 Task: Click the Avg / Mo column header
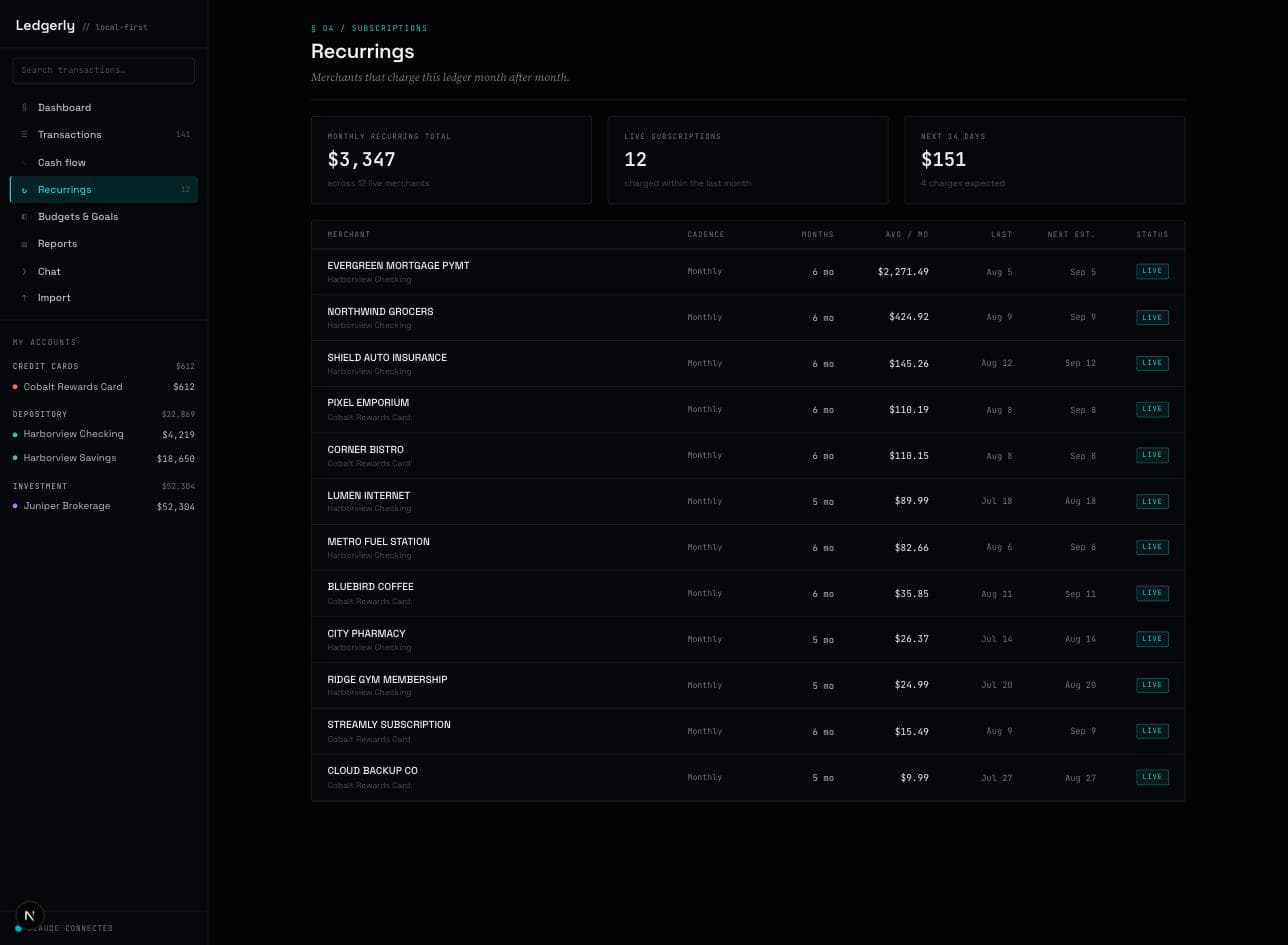[x=907, y=234]
